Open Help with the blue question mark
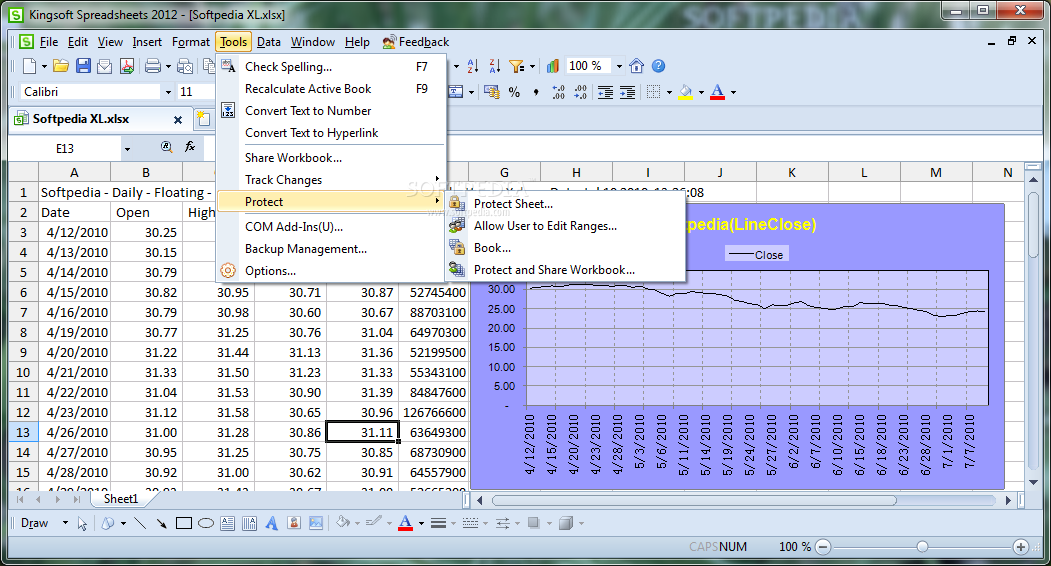 point(659,66)
